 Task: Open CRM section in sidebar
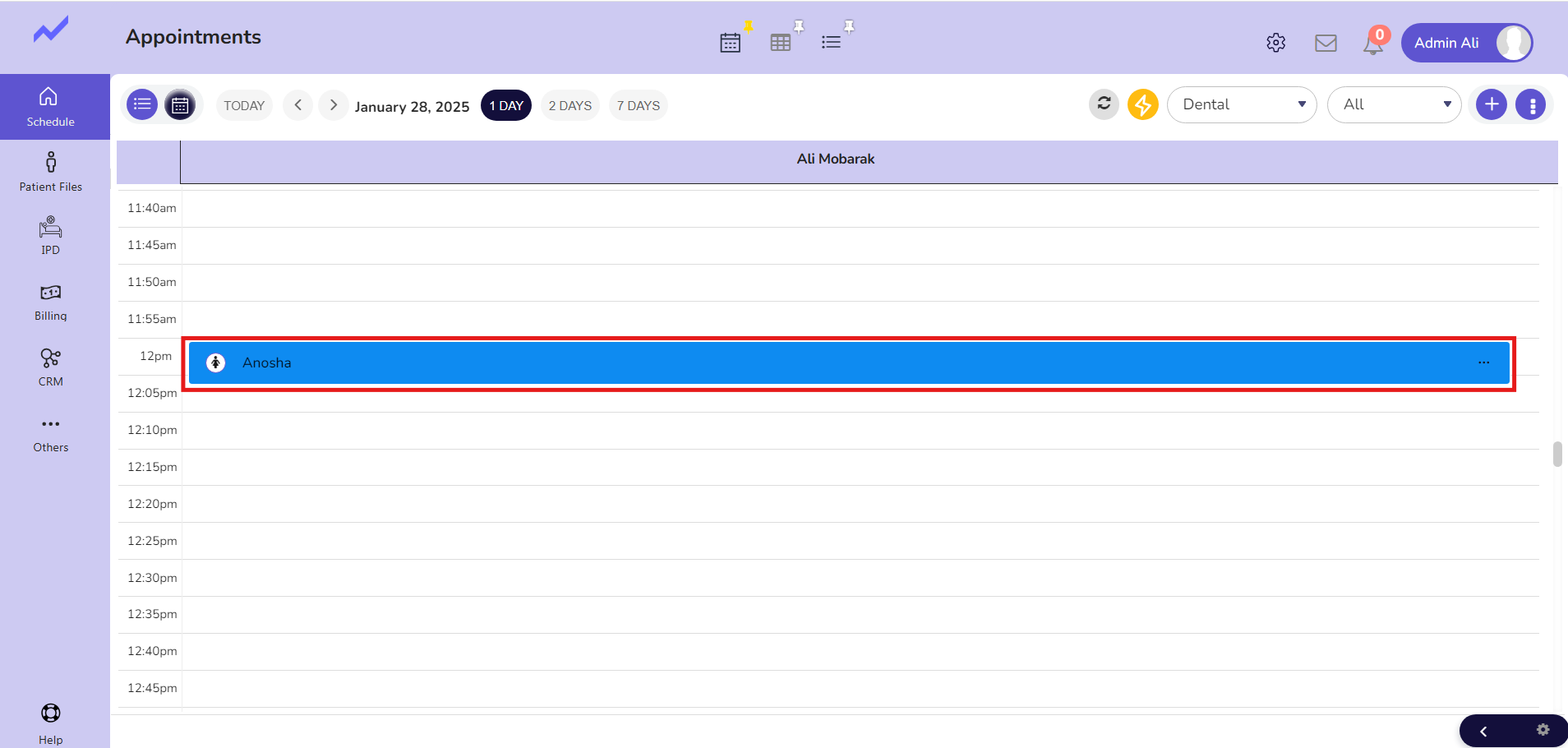pos(51,367)
